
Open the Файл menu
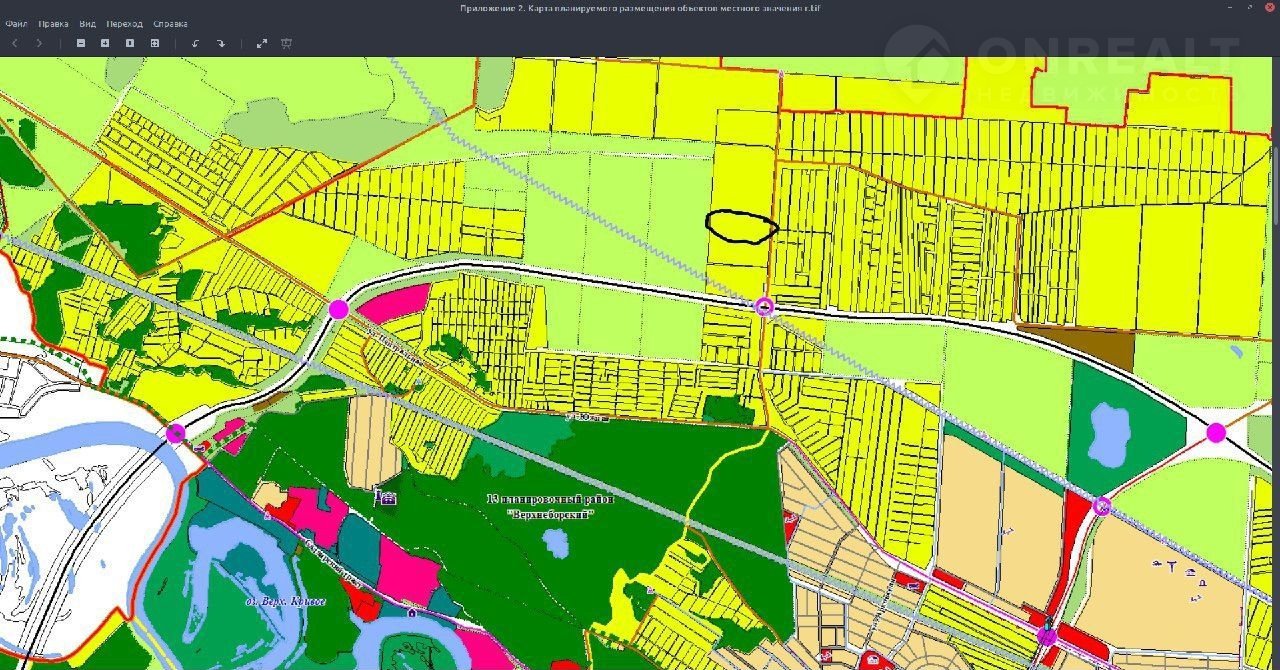[x=16, y=23]
